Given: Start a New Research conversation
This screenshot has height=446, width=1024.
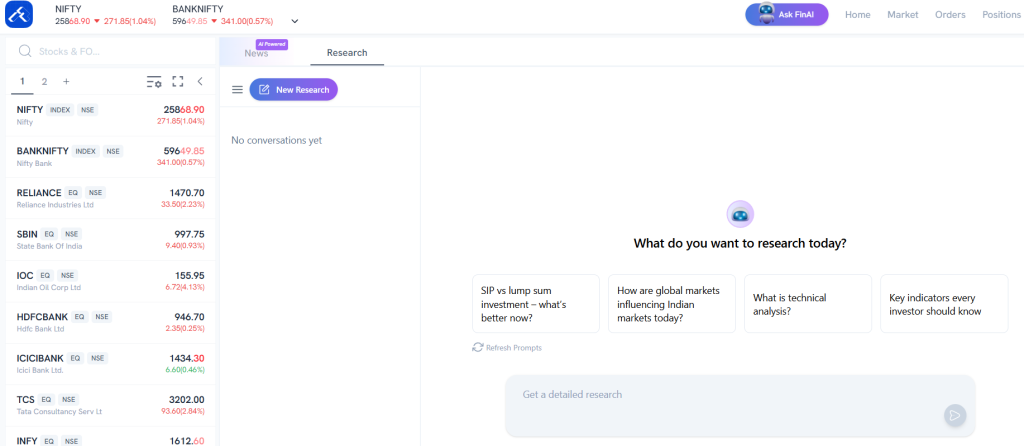Looking at the screenshot, I should [x=294, y=90].
